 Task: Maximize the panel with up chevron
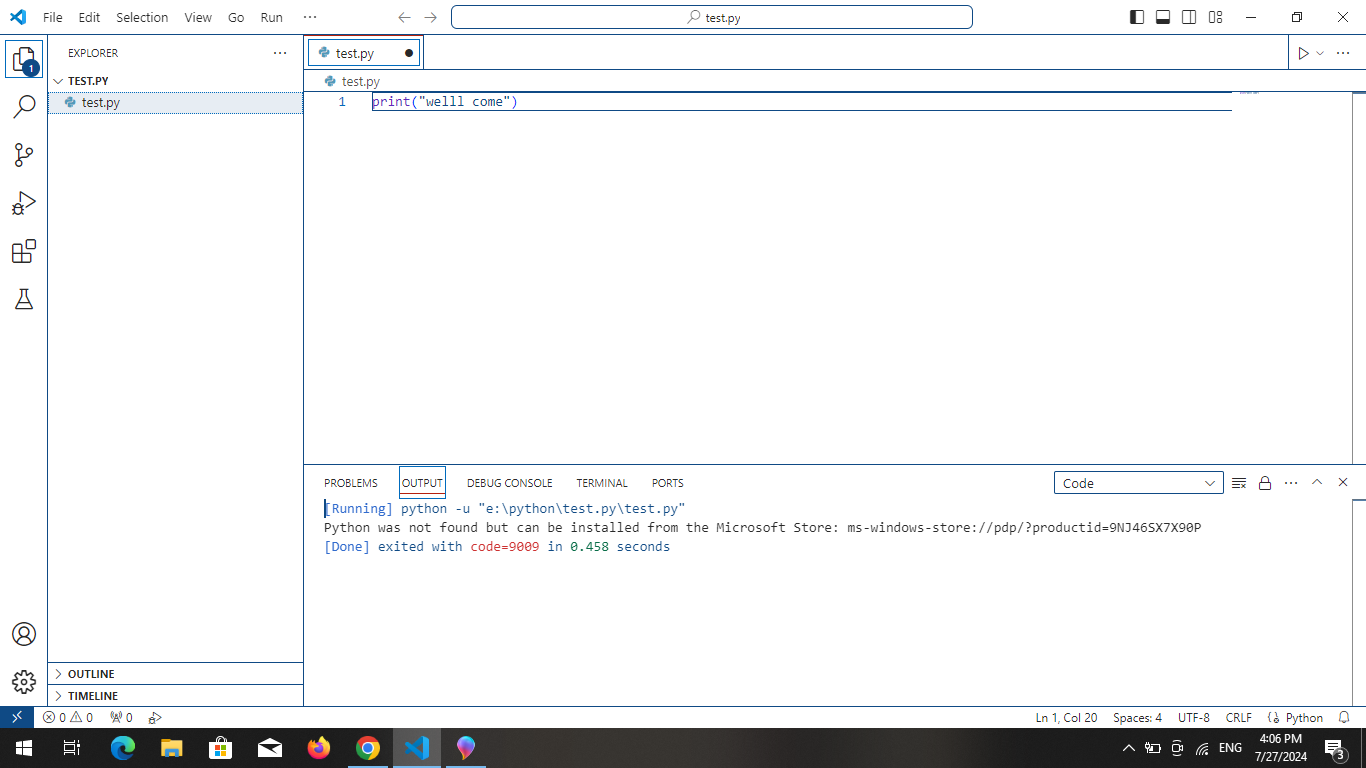[x=1317, y=482]
